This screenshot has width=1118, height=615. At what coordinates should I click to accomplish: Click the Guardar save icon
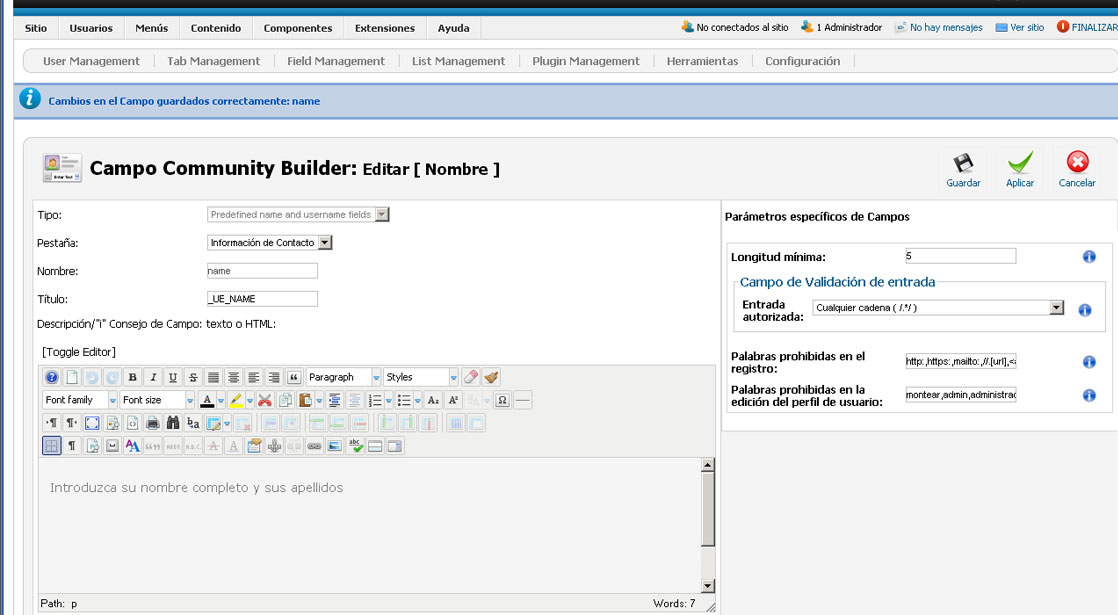pyautogui.click(x=963, y=163)
